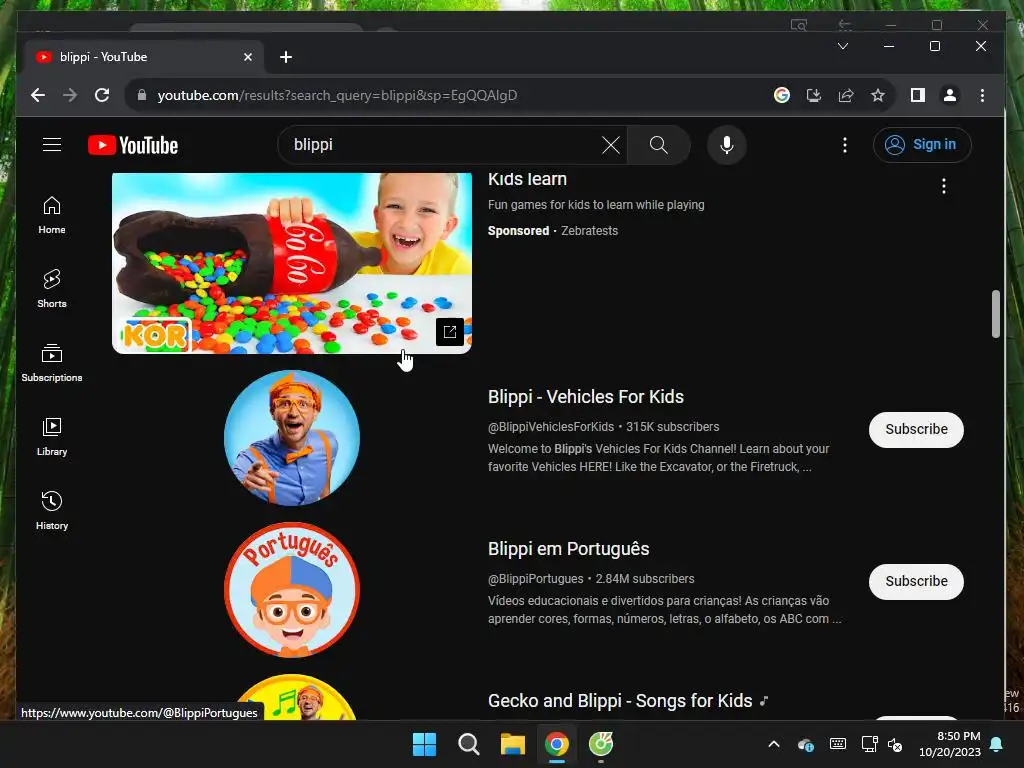
Task: Click the page vertical scrollbar
Action: coord(995,314)
